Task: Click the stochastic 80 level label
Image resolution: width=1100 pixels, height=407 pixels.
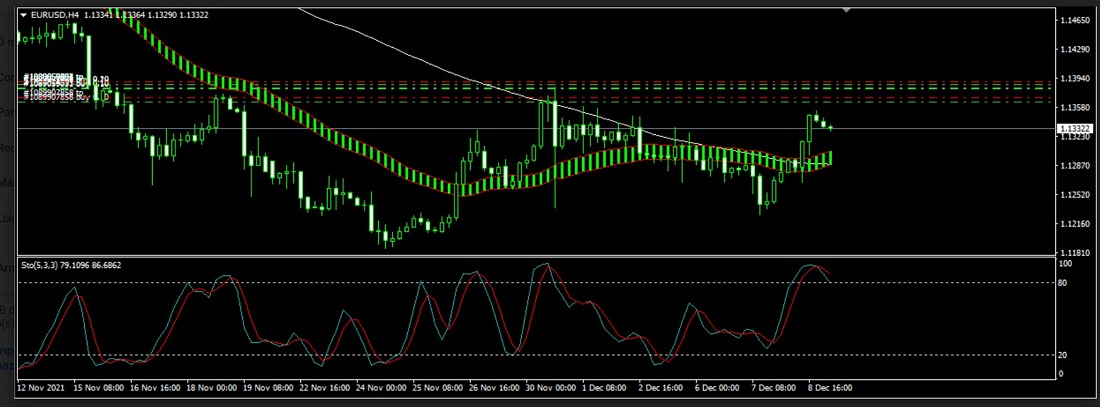Action: (1065, 283)
